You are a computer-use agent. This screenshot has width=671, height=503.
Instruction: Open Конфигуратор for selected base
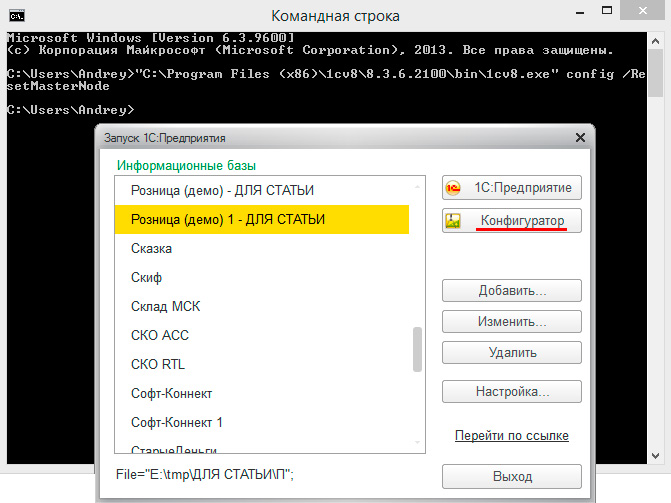511,220
